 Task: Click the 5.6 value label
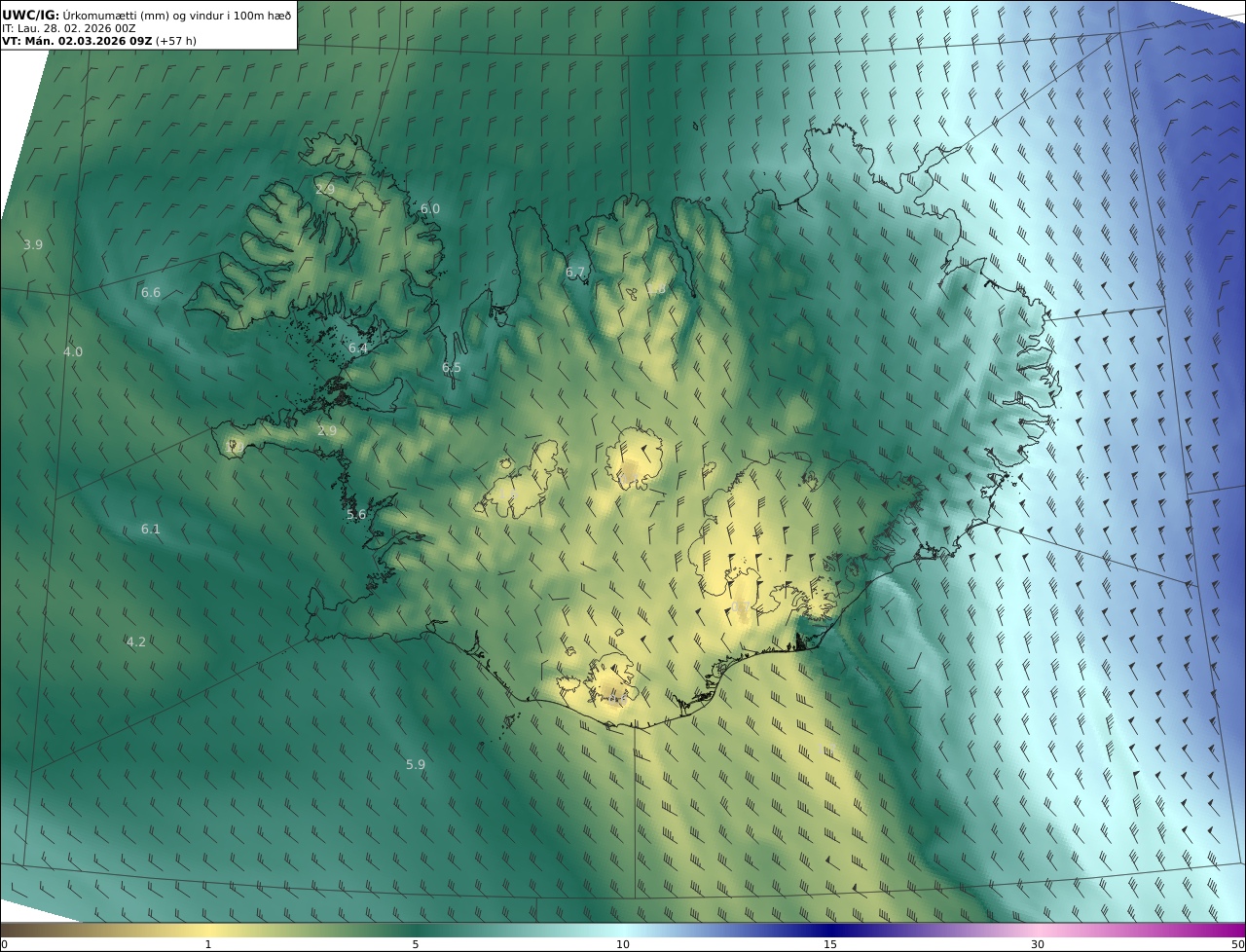pyautogui.click(x=356, y=515)
